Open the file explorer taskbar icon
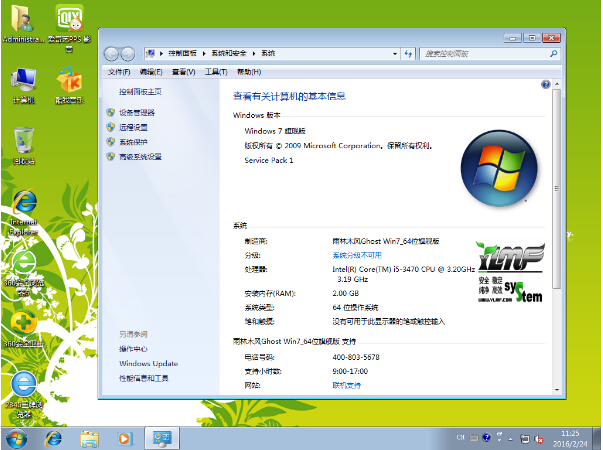This screenshot has height=450, width=603. tap(89, 438)
